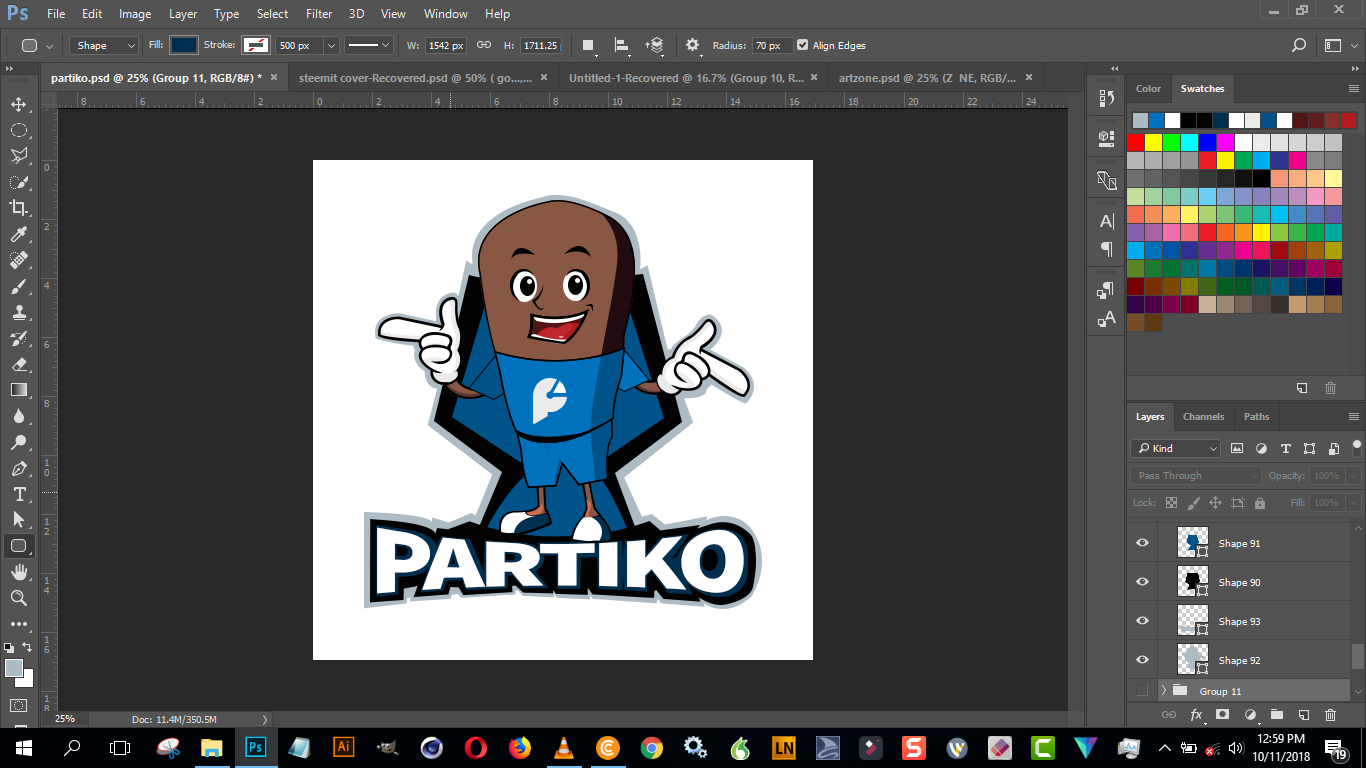The width and height of the screenshot is (1366, 768).
Task: Select the Pen tool
Action: tap(19, 468)
